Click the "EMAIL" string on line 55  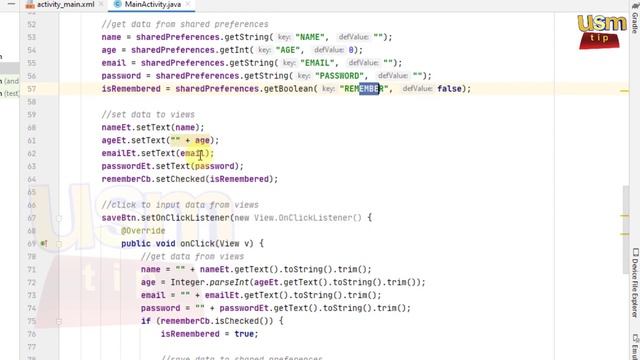click(317, 63)
